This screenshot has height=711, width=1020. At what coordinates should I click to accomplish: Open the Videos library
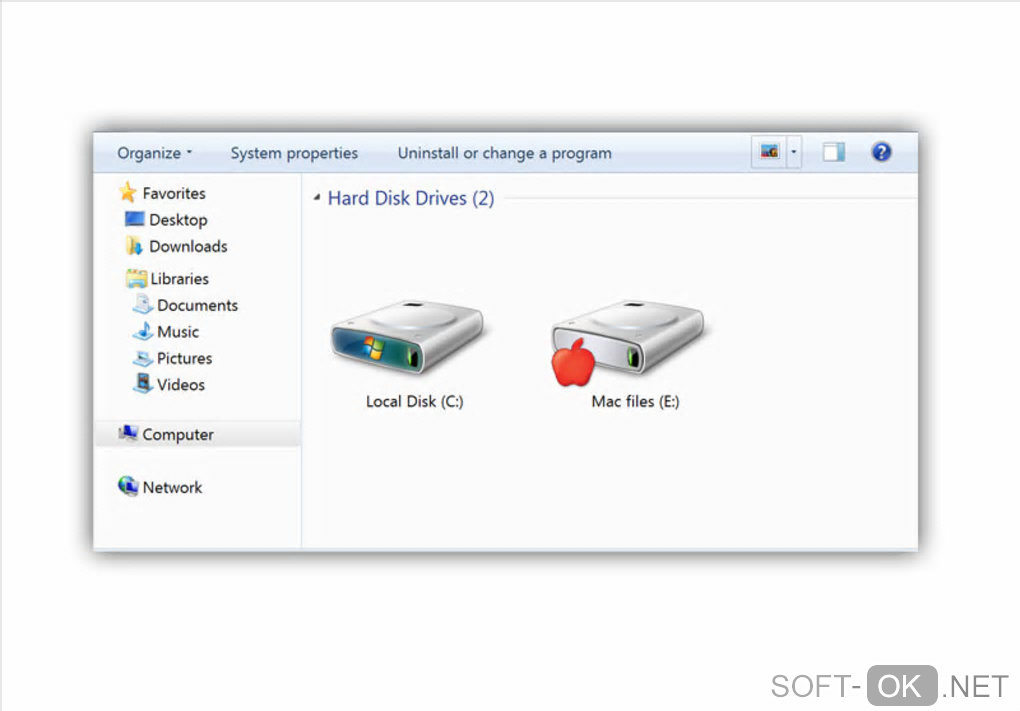tap(180, 385)
